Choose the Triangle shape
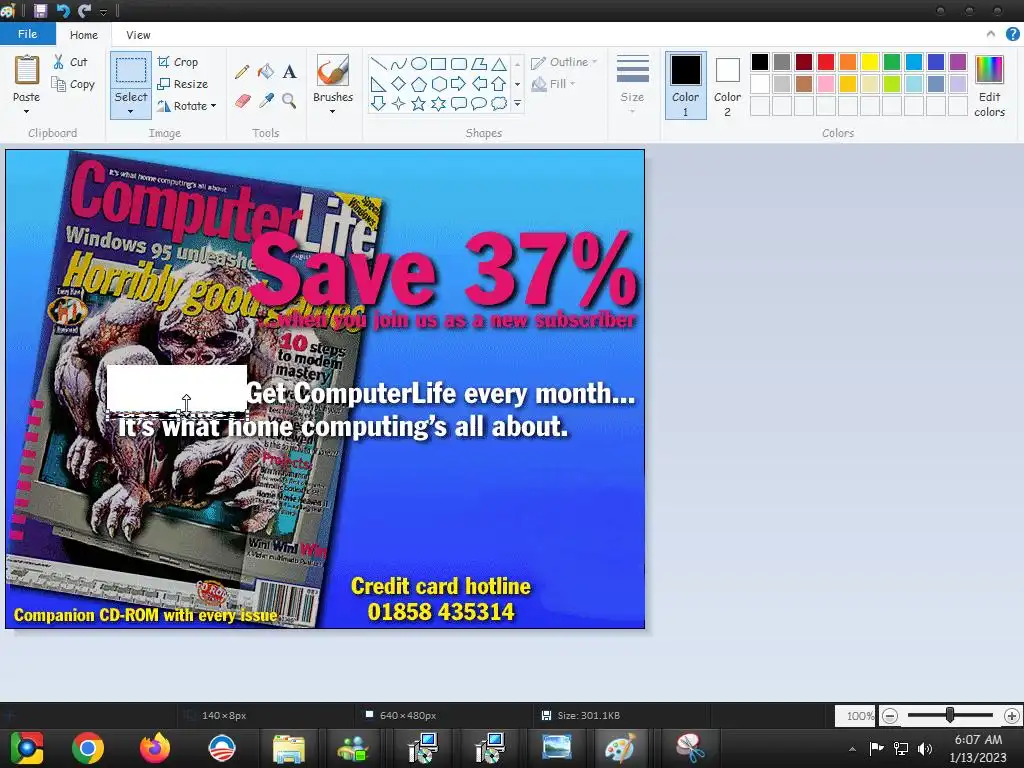 coord(500,63)
